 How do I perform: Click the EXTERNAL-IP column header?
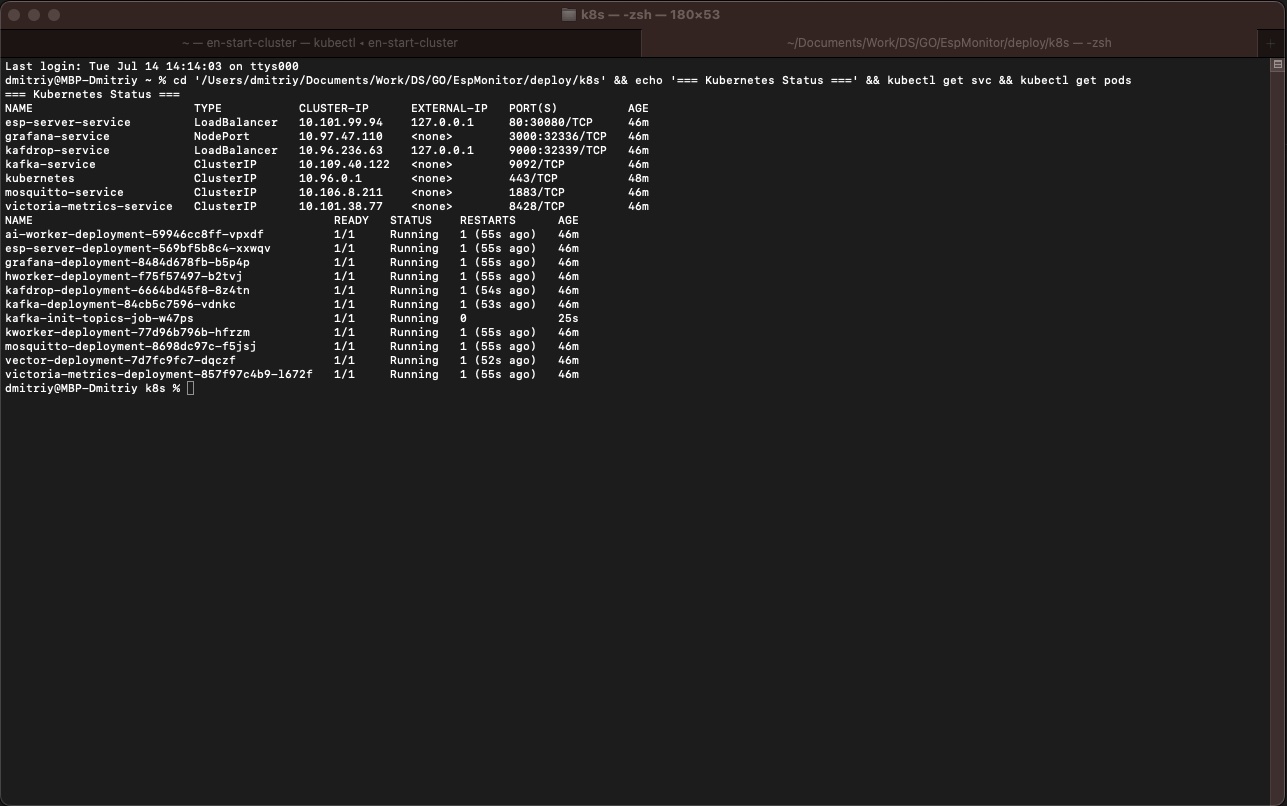pos(449,108)
